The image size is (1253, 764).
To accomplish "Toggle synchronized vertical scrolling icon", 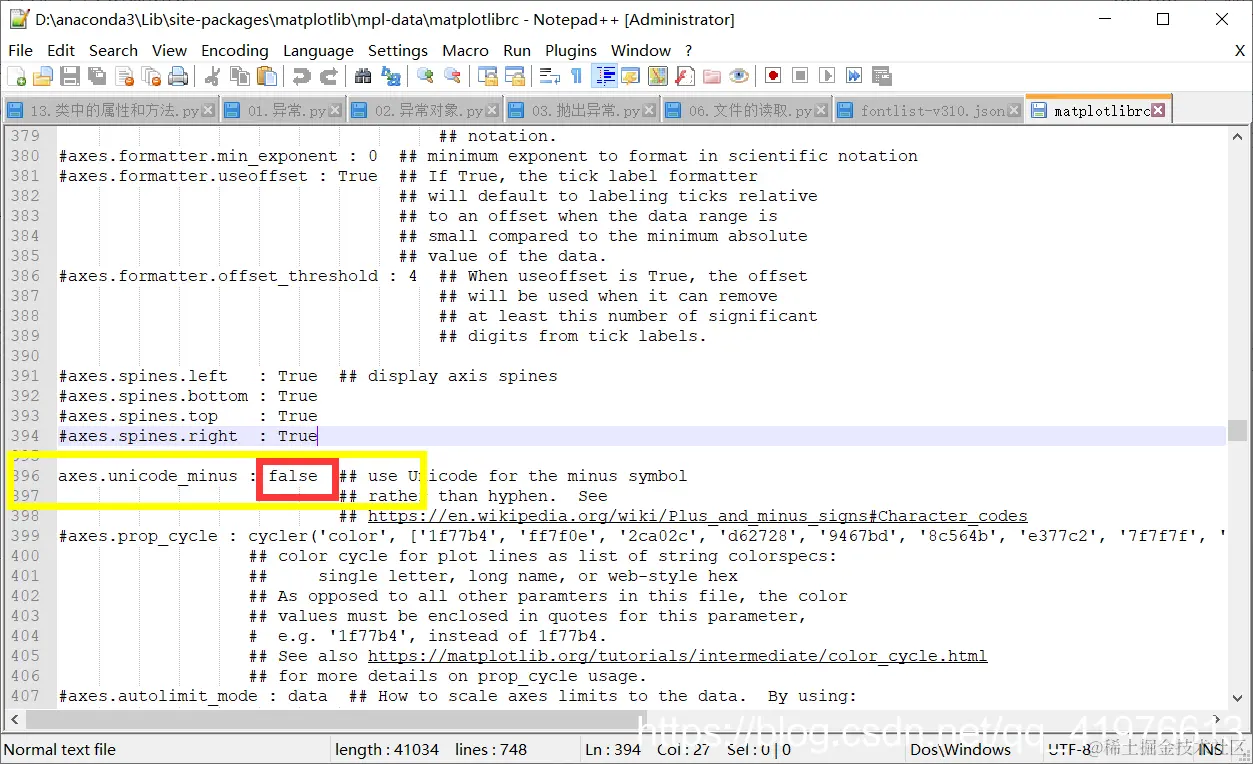I will (488, 76).
